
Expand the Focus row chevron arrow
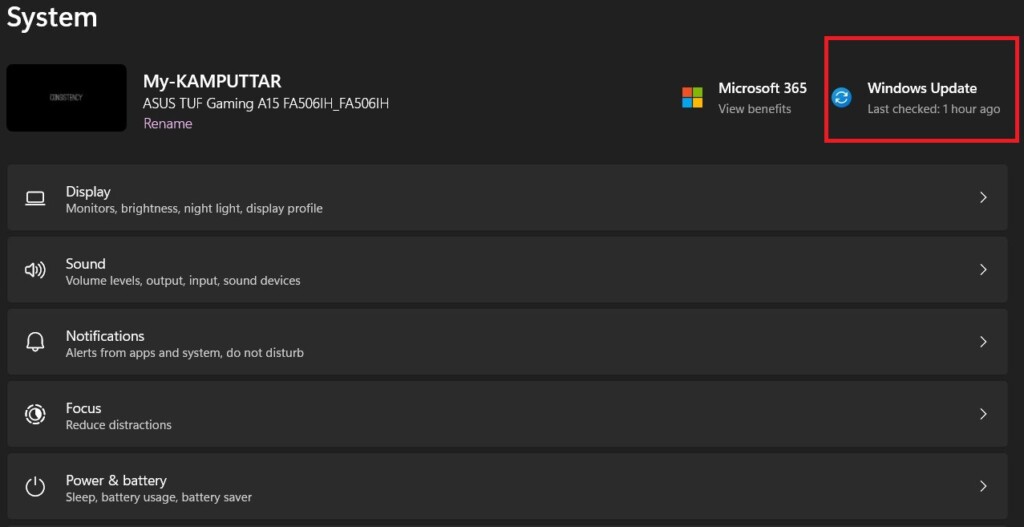coord(983,414)
